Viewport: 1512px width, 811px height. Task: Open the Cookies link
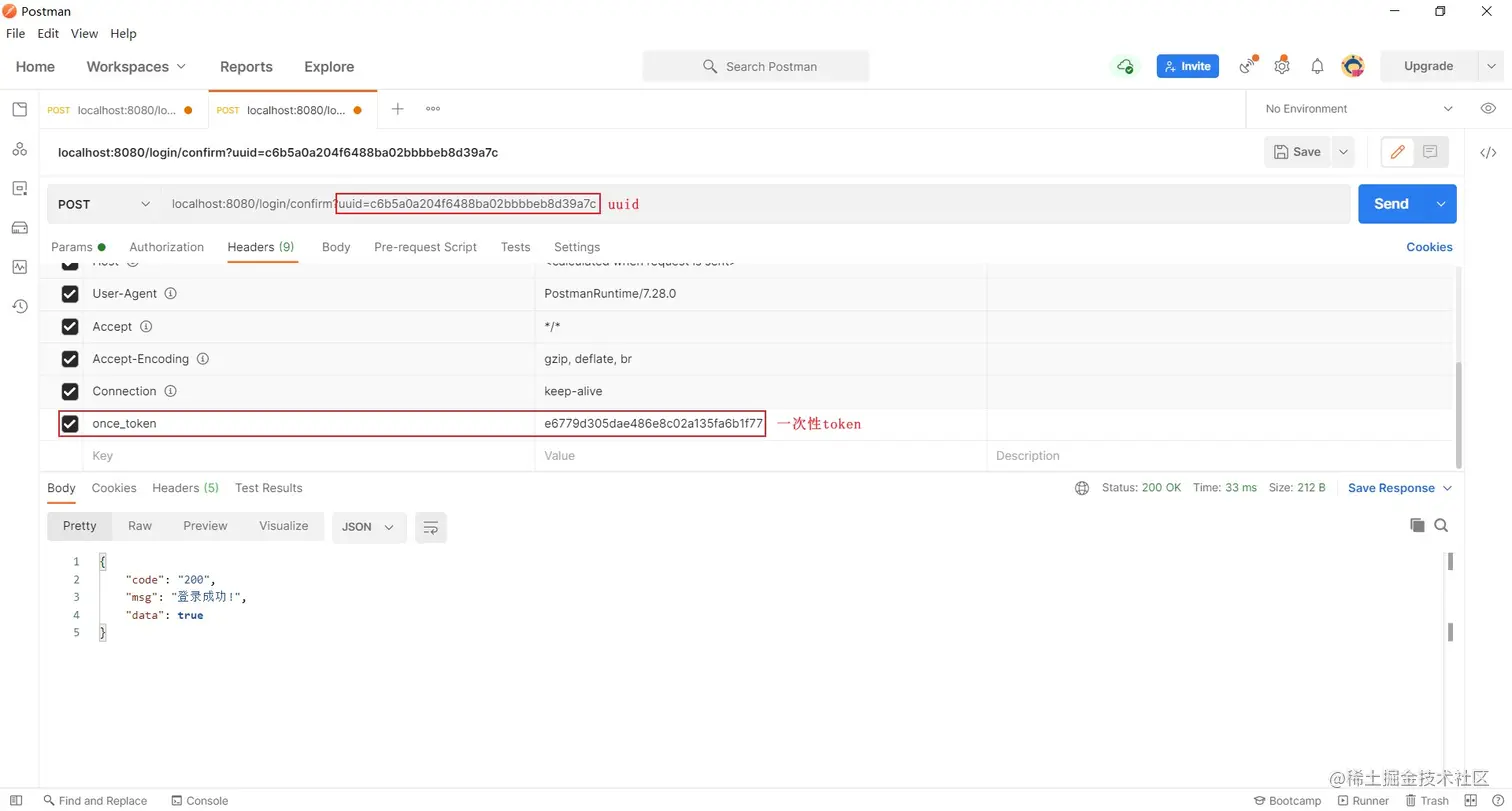1429,247
